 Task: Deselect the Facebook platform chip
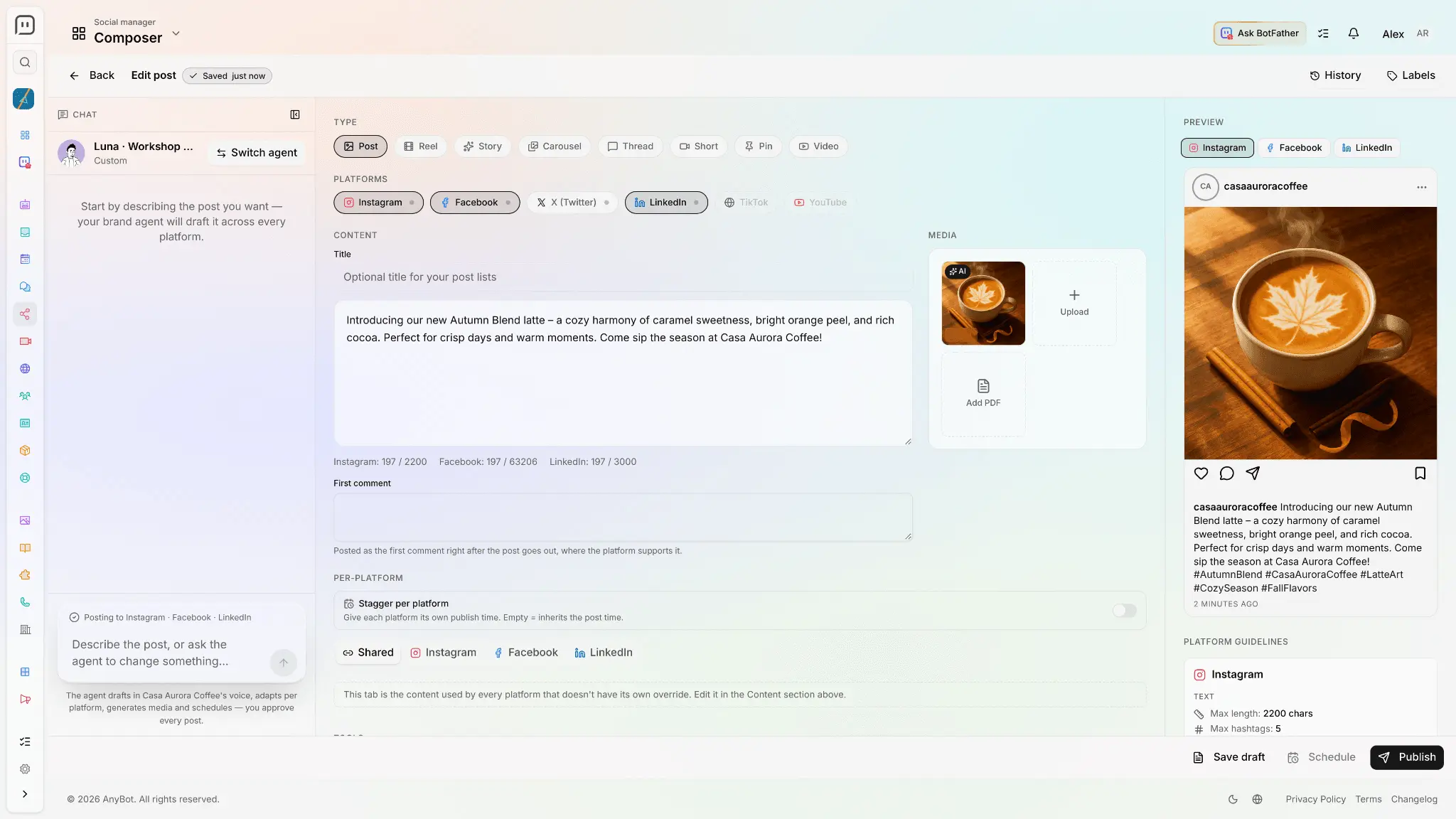(475, 203)
